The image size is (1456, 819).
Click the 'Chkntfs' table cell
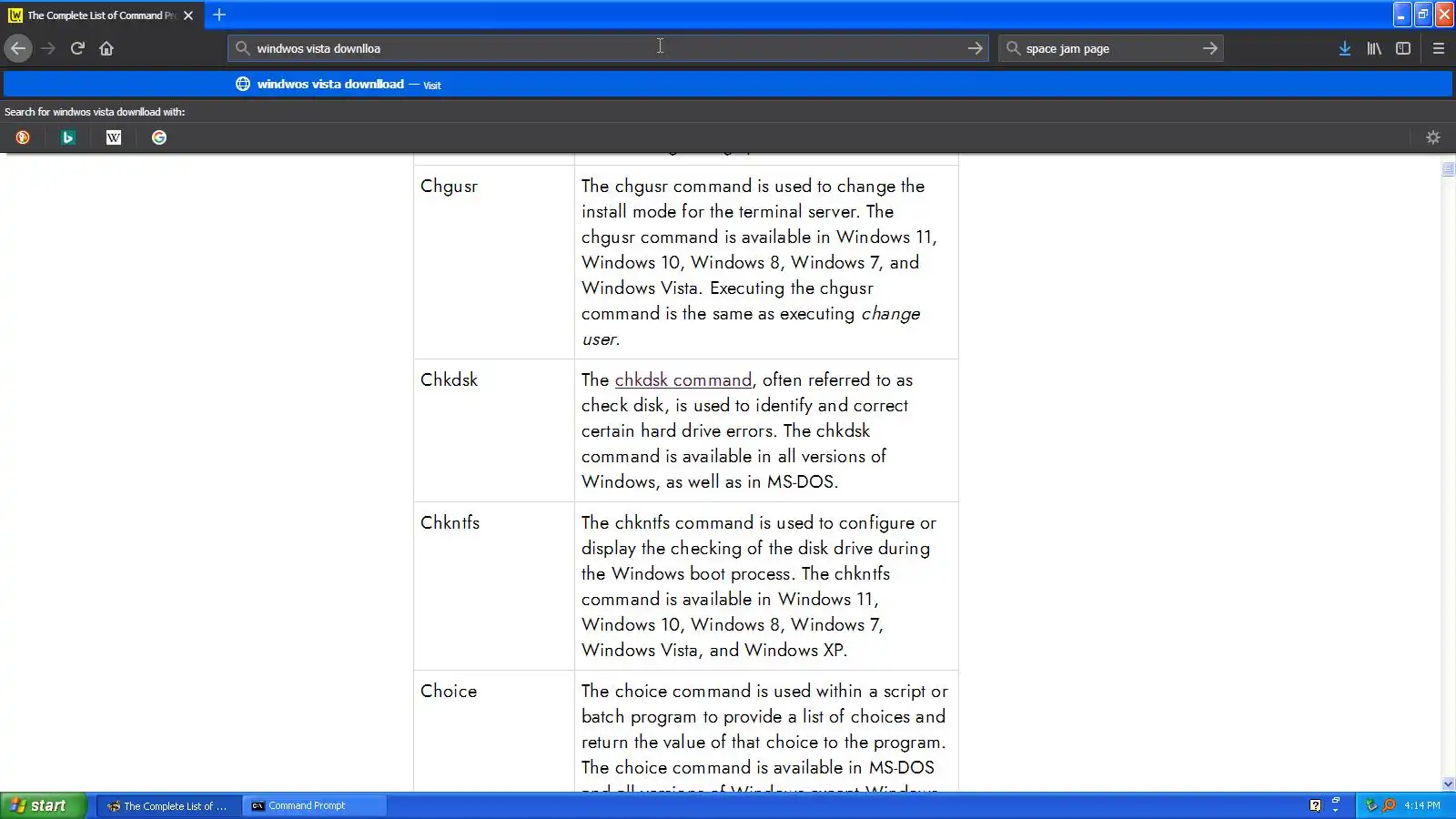click(x=494, y=586)
